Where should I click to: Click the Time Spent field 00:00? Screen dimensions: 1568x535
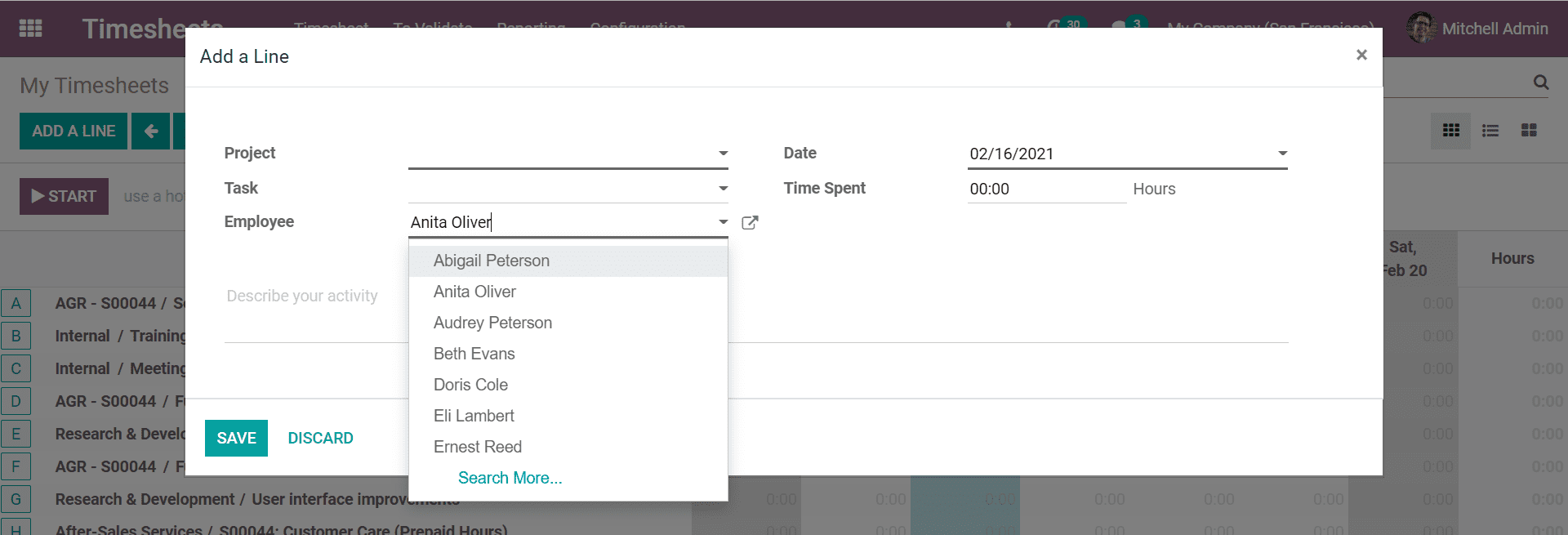pyautogui.click(x=1047, y=189)
